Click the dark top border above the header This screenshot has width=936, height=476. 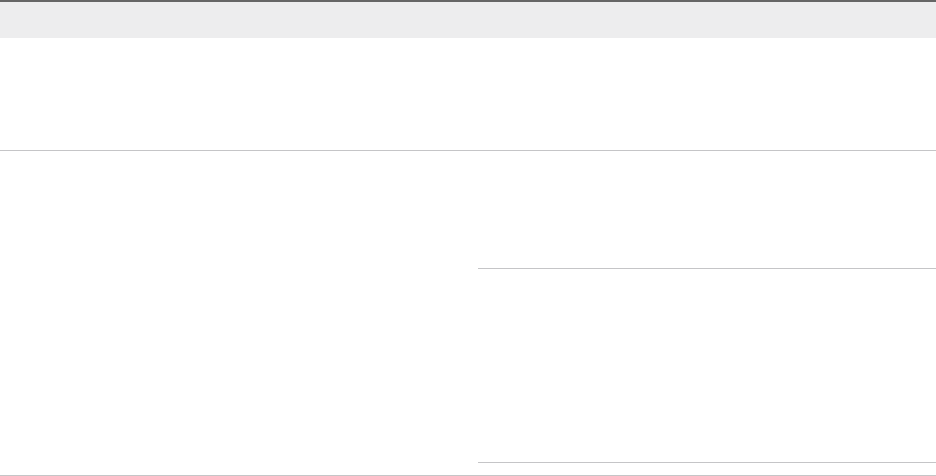click(x=468, y=1)
